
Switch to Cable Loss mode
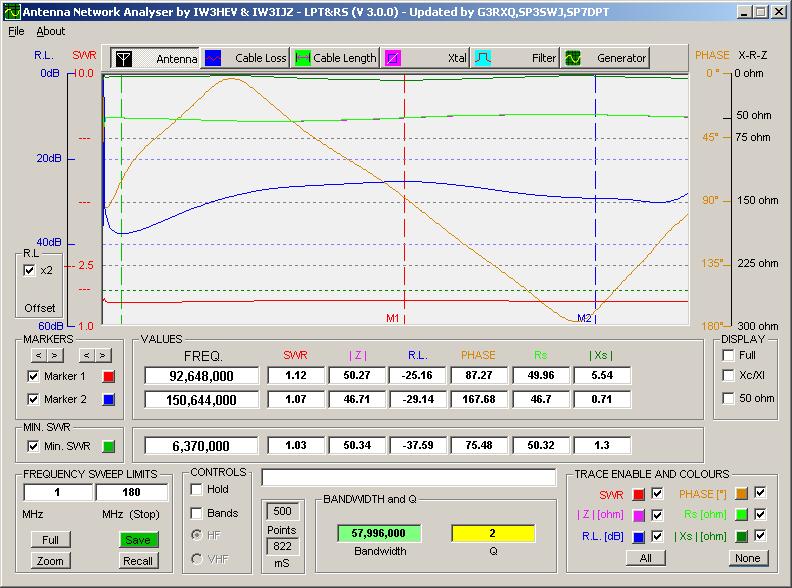pos(214,58)
